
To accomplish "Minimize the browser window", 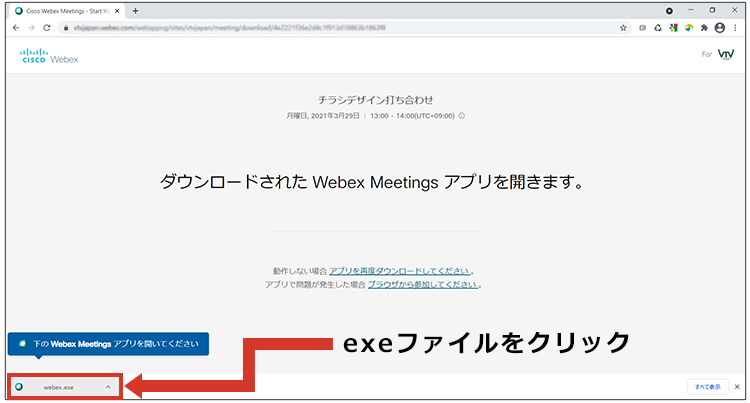I will pos(691,10).
